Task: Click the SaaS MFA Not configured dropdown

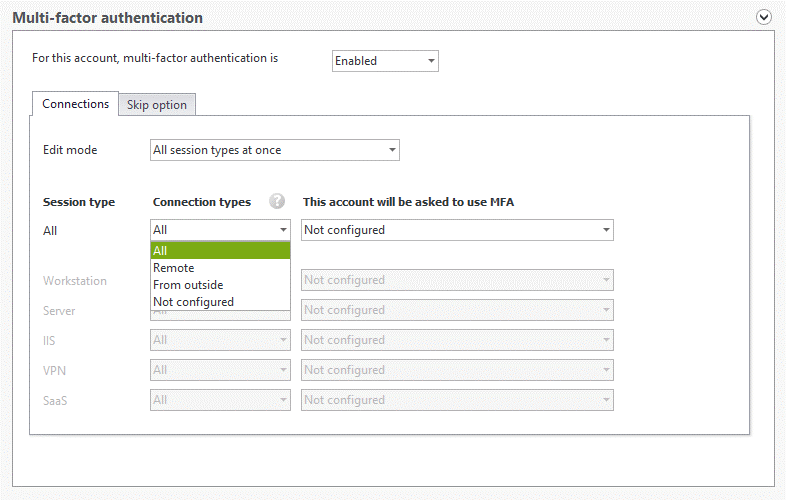Action: click(x=457, y=400)
